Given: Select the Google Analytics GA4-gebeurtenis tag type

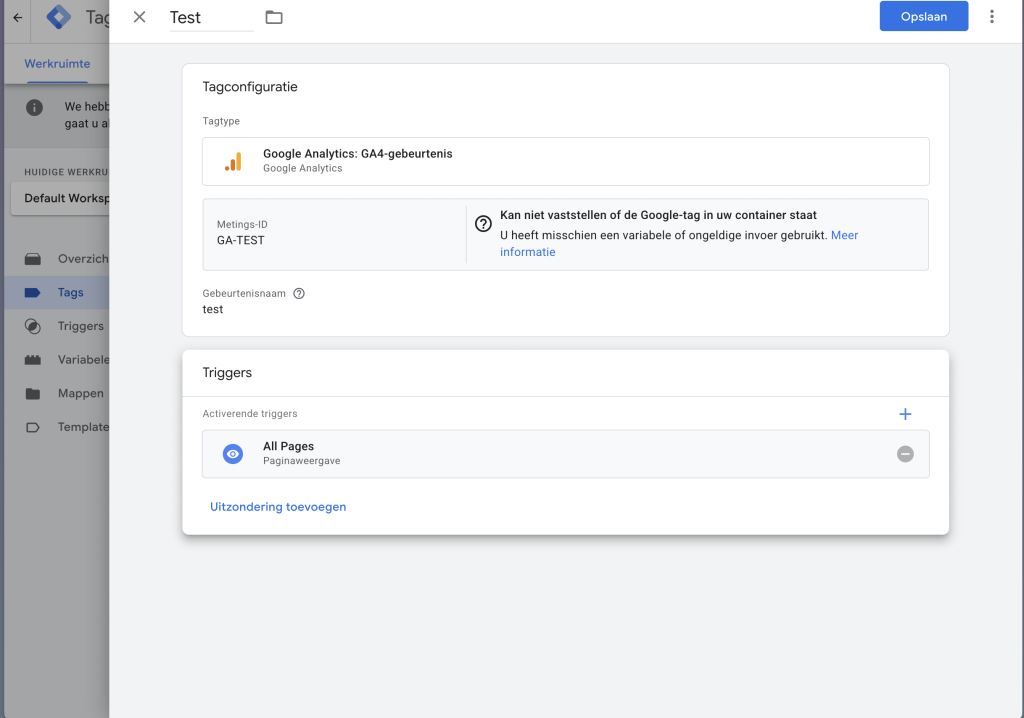Looking at the screenshot, I should coord(566,161).
